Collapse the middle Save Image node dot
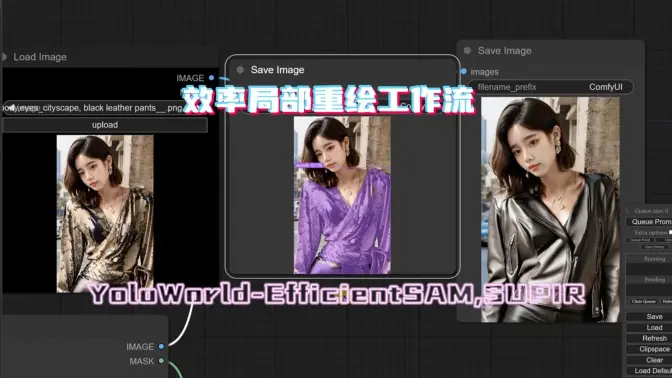672x378 pixels. [240, 70]
